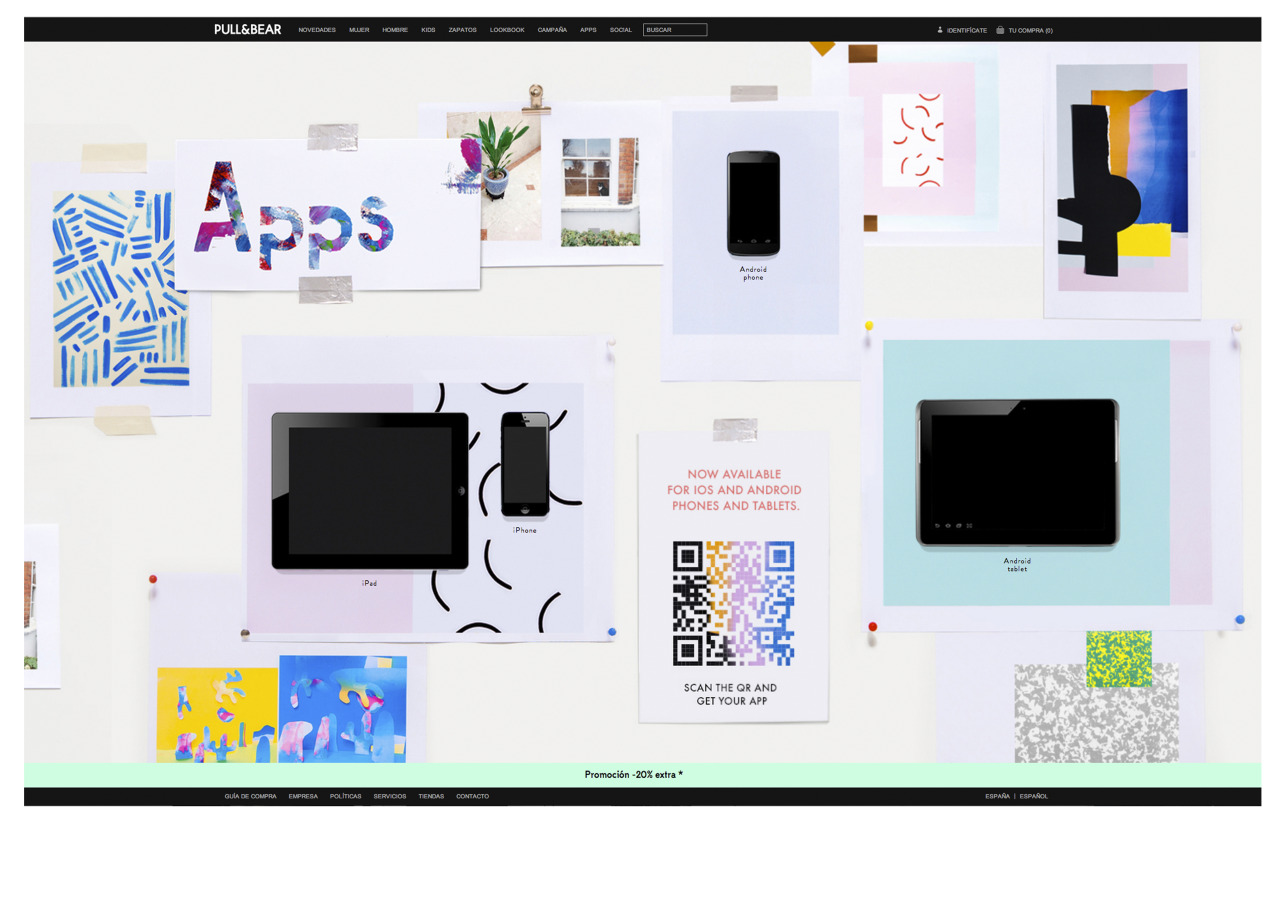1280x905 pixels.
Task: Click "Scan the QR and get your app" text
Action: [x=731, y=694]
